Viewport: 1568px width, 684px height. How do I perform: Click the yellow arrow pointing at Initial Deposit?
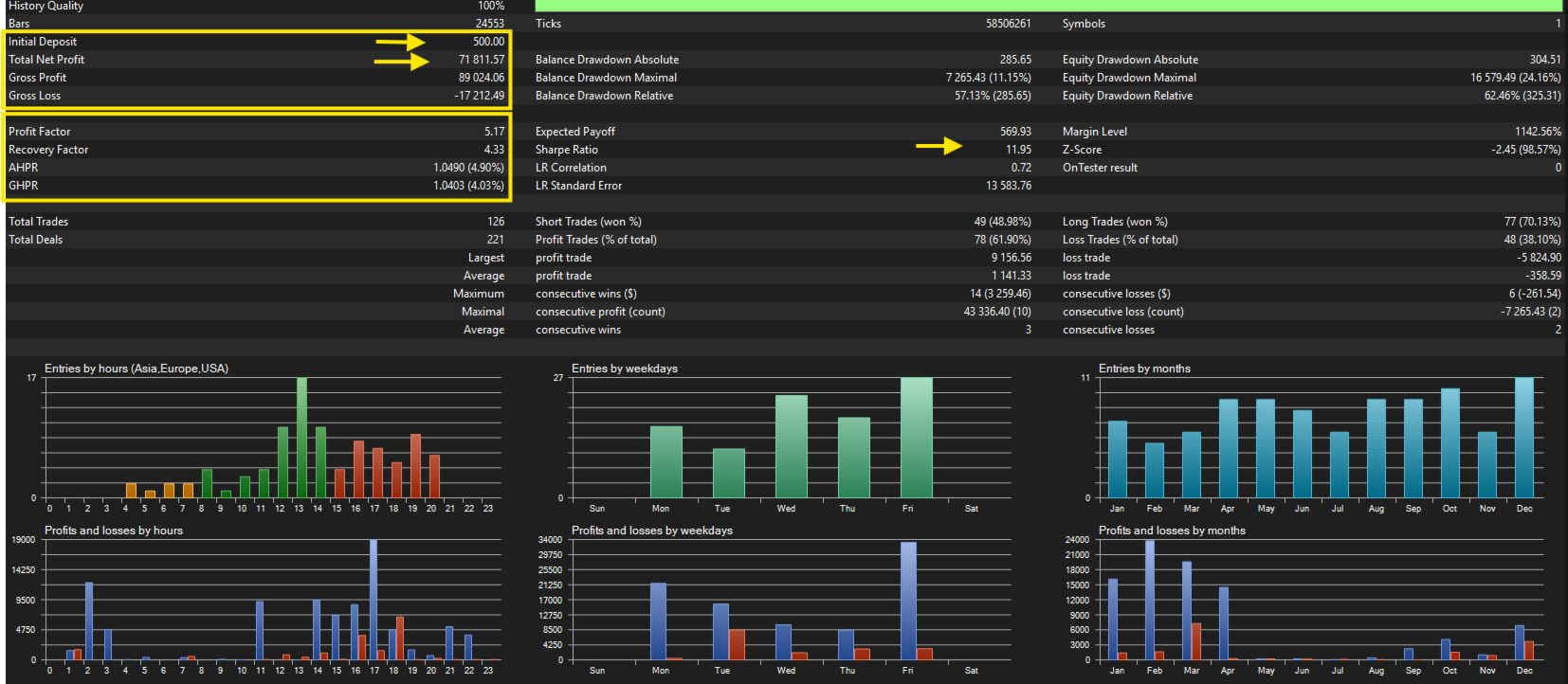coord(400,42)
